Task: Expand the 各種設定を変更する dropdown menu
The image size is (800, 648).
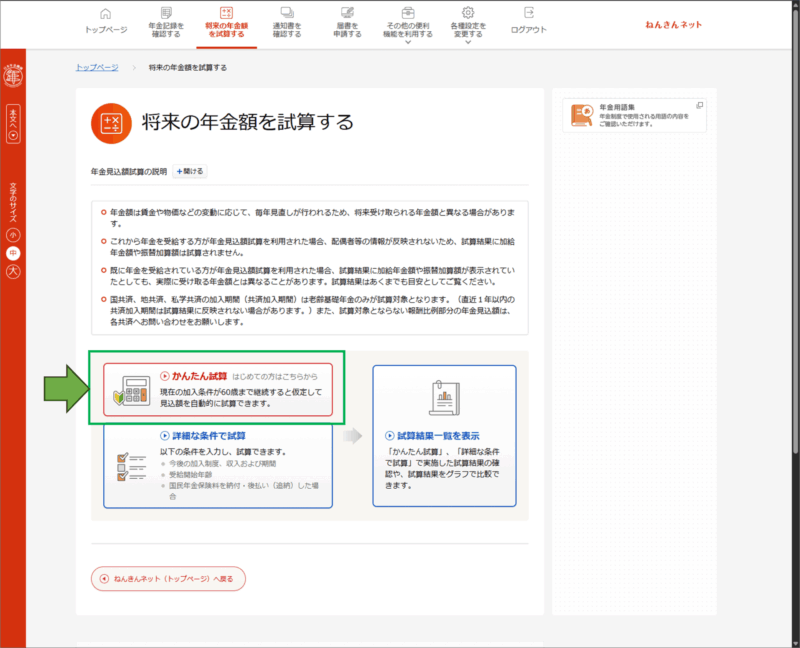Action: pyautogui.click(x=468, y=23)
